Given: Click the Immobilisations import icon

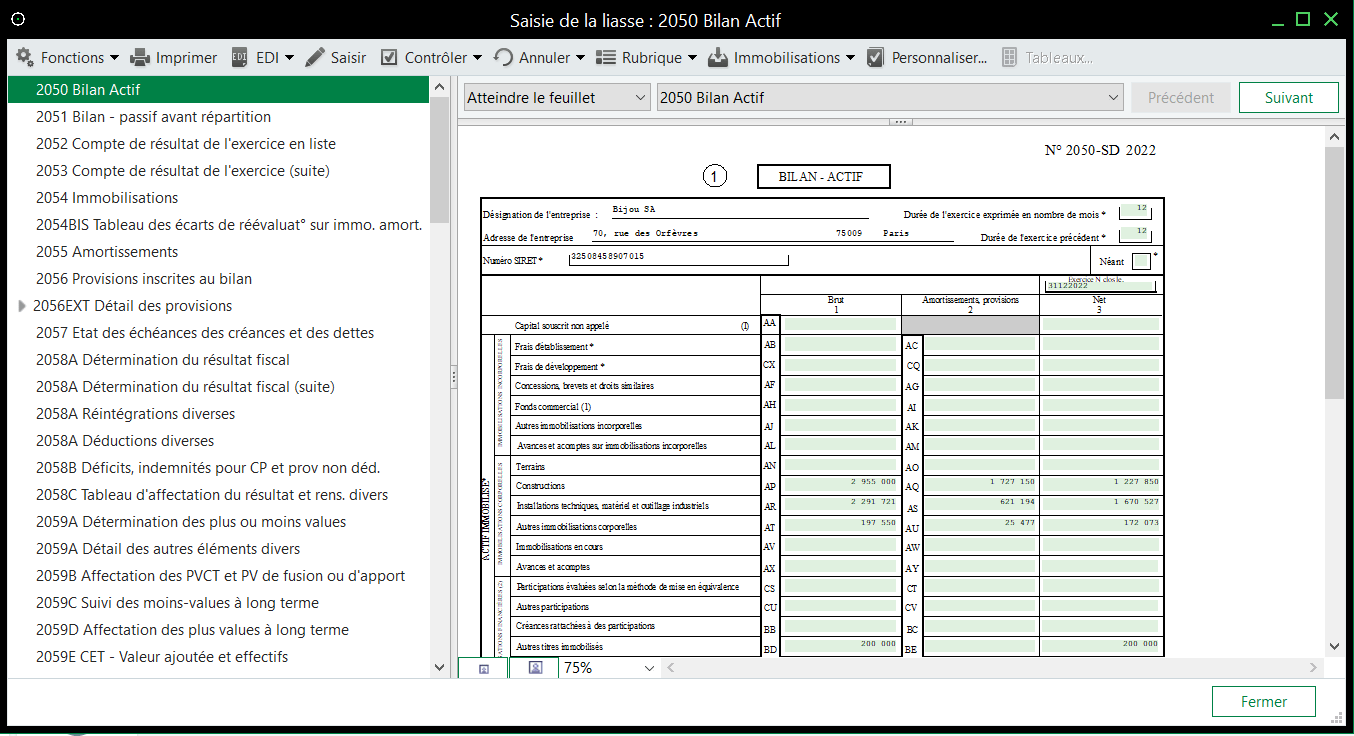Looking at the screenshot, I should (718, 58).
